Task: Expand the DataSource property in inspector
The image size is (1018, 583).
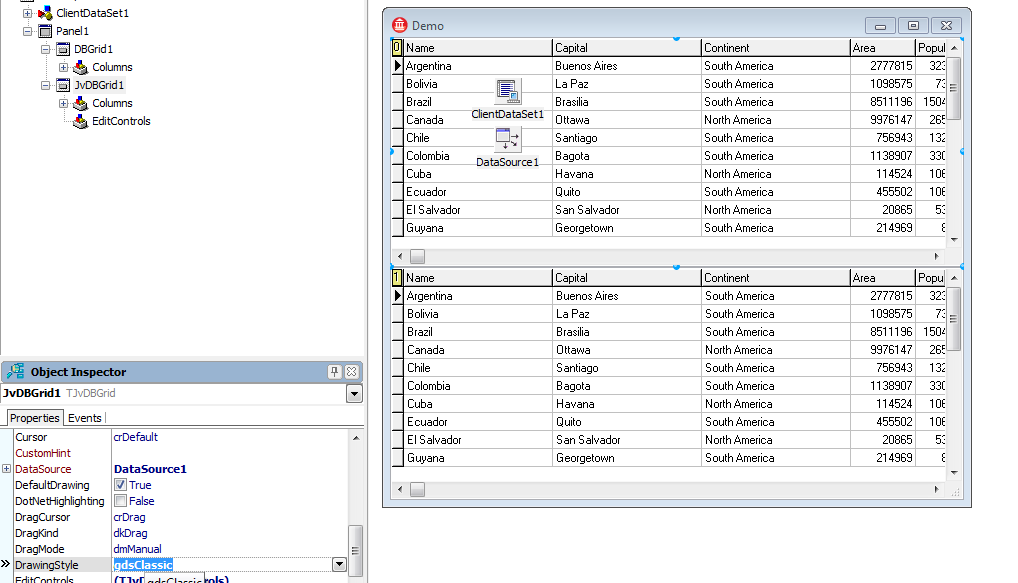Action: [x=7, y=469]
